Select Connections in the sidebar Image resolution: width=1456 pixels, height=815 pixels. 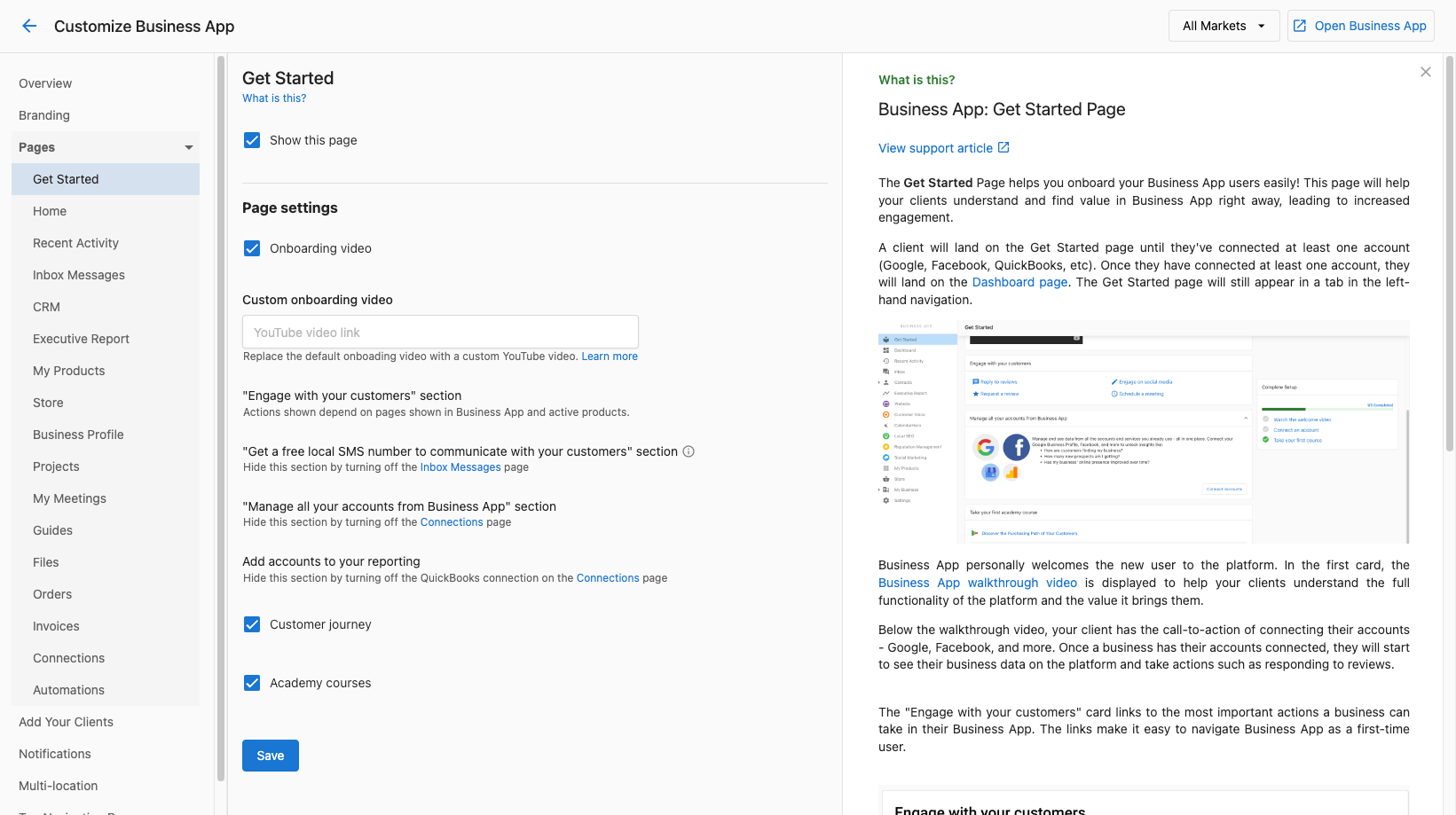pos(106,658)
